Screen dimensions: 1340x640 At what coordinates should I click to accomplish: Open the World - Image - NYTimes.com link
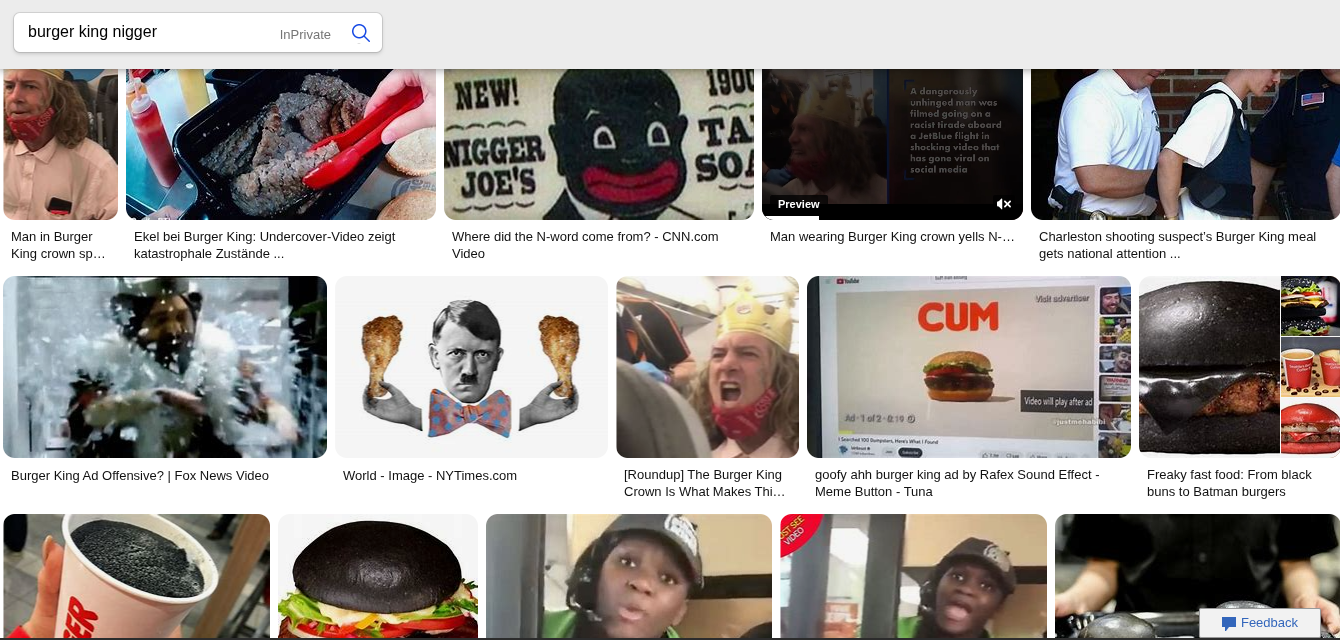pyautogui.click(x=430, y=476)
